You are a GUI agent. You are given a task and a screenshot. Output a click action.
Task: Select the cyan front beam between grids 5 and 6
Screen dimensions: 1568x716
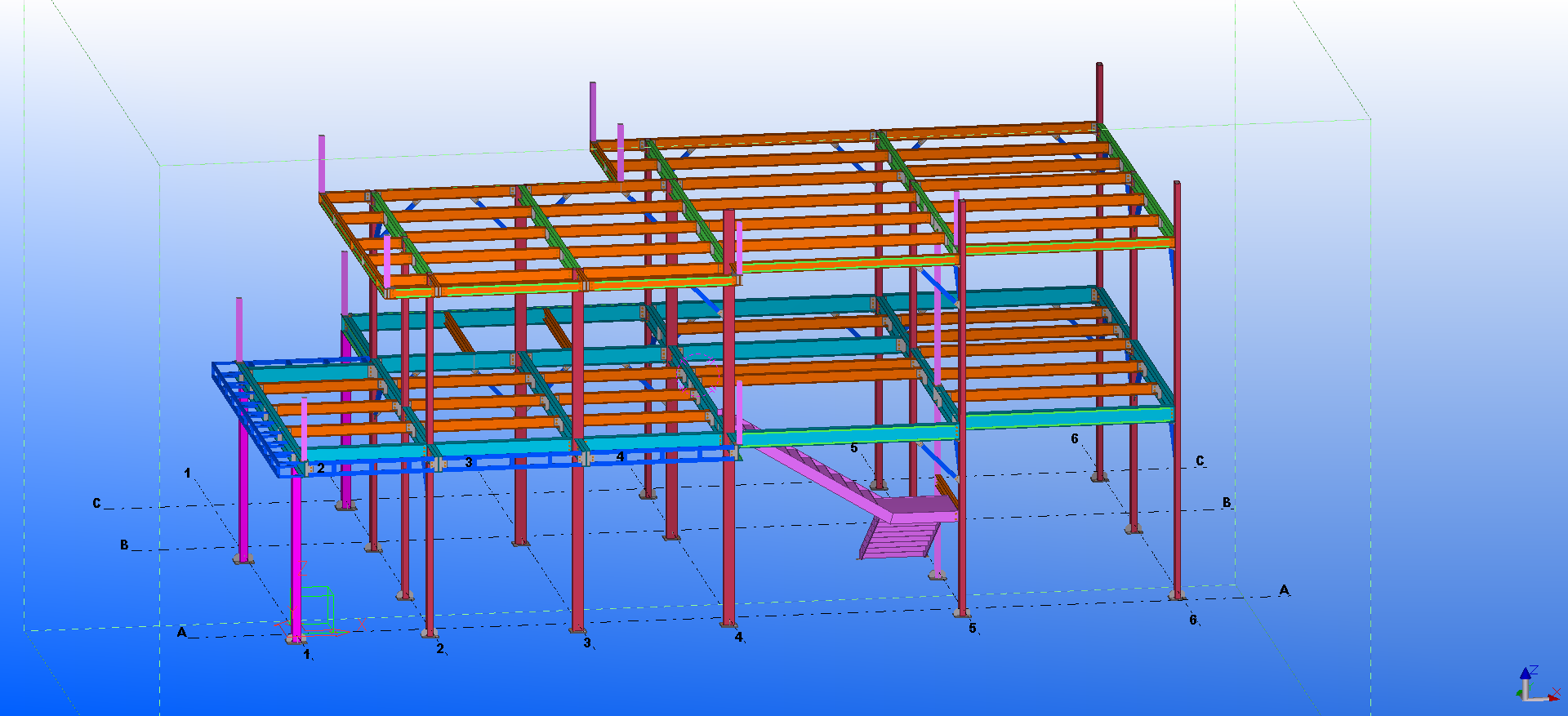1066,417
